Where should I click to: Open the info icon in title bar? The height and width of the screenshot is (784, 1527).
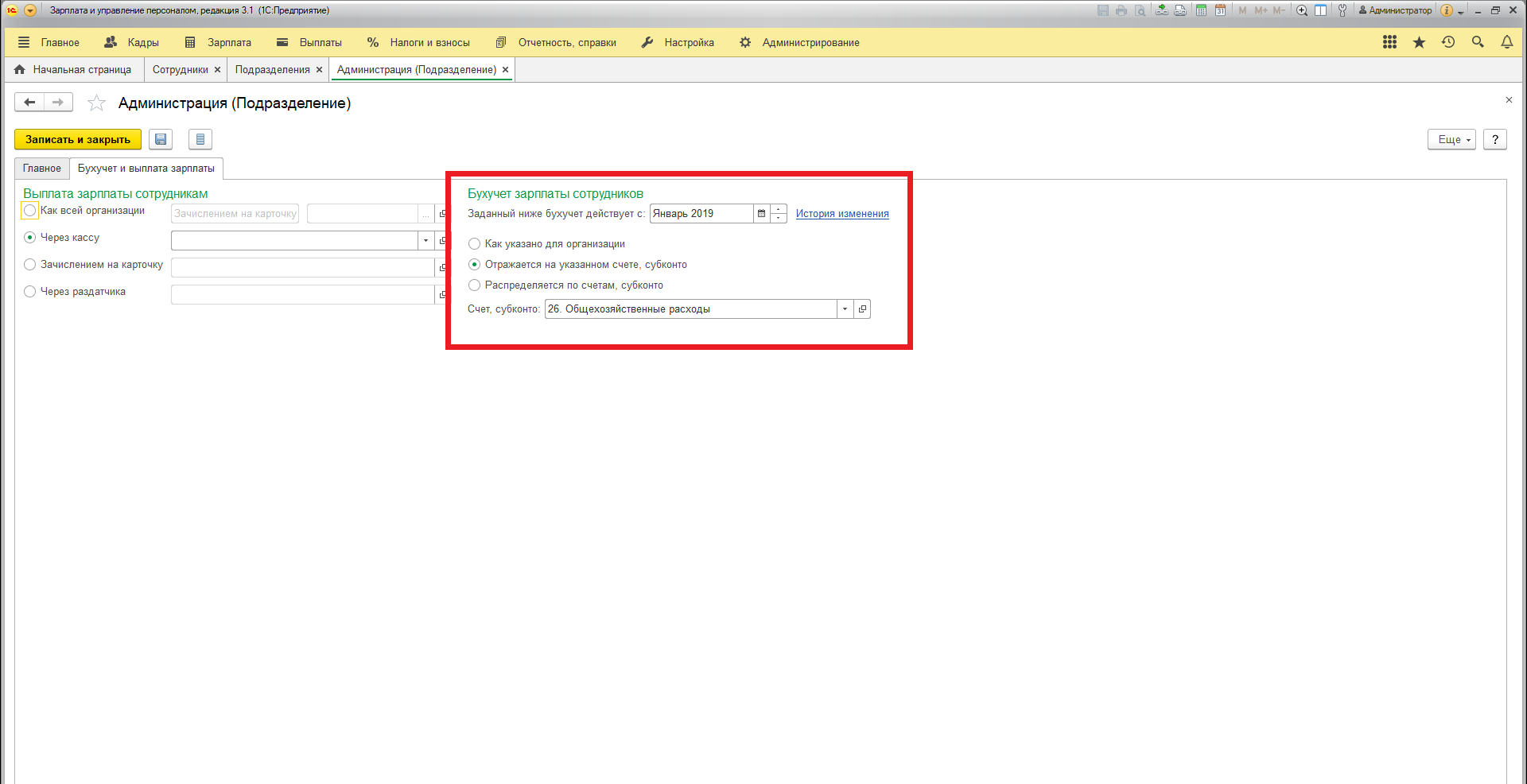(1447, 10)
